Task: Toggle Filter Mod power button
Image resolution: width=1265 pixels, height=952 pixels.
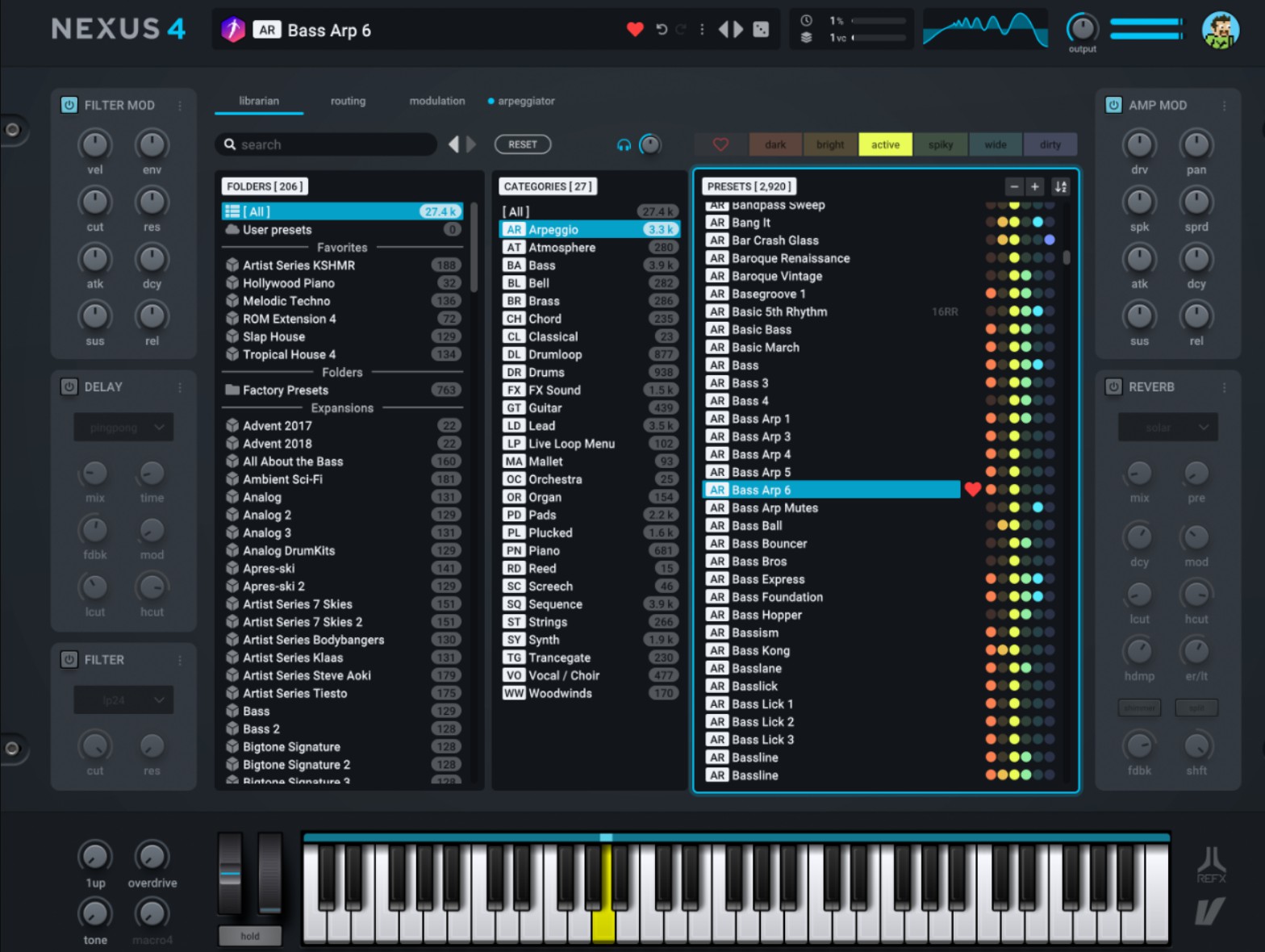Action: tap(69, 105)
